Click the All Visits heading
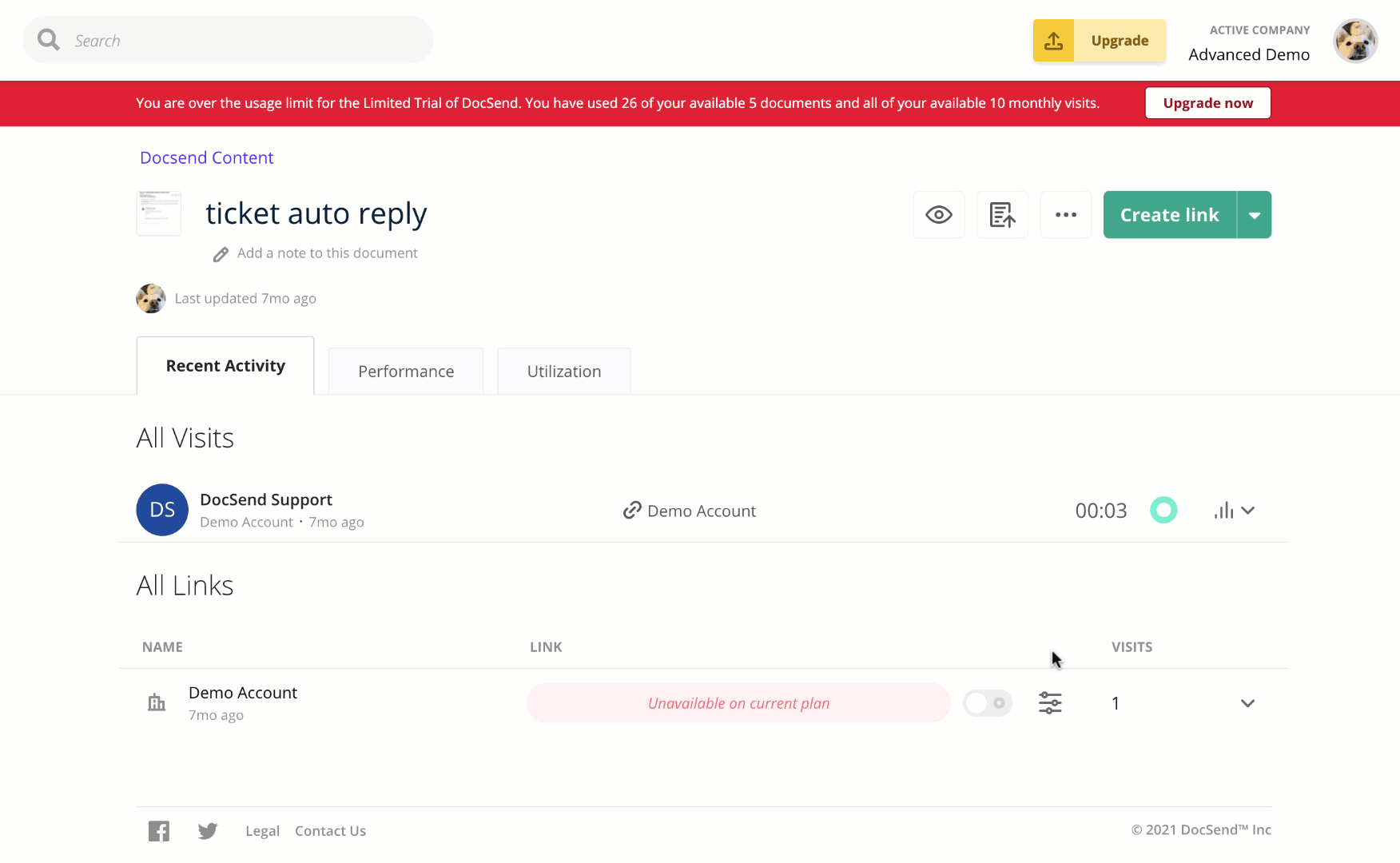Screen dimensions: 1400x863 (x=185, y=438)
